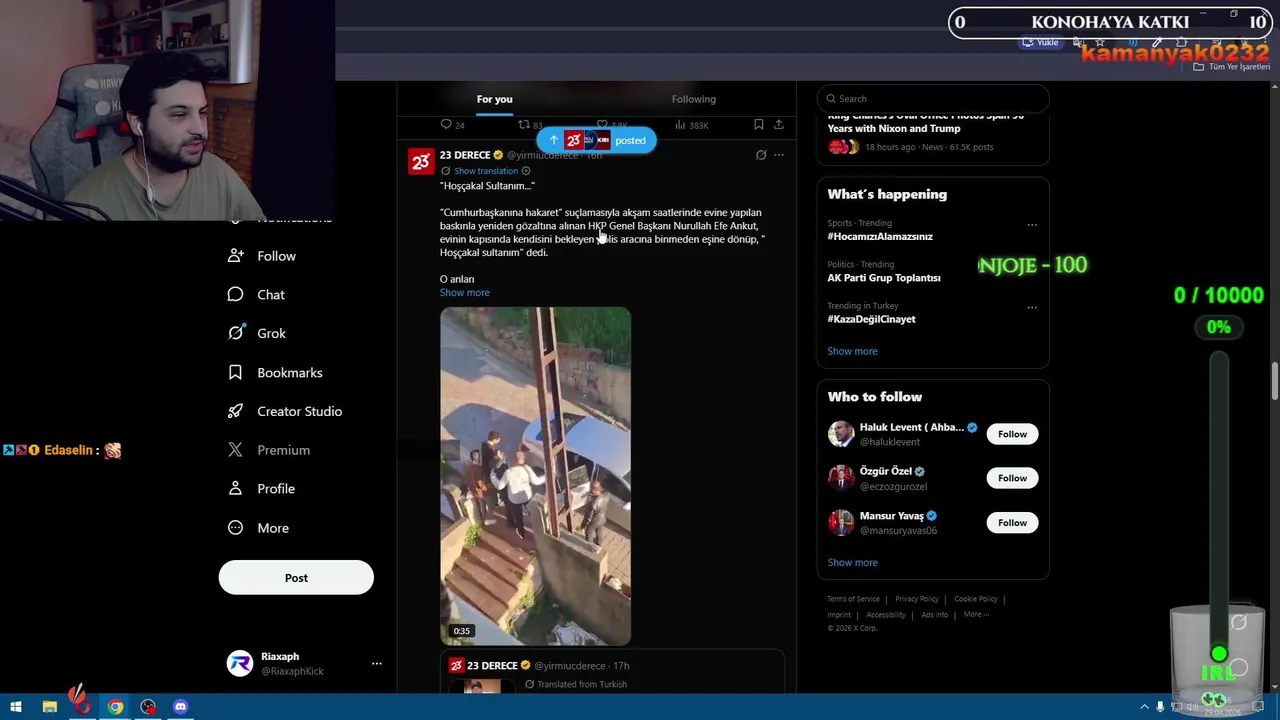Open the More sidebar menu
The height and width of the screenshot is (720, 1280).
(x=258, y=528)
